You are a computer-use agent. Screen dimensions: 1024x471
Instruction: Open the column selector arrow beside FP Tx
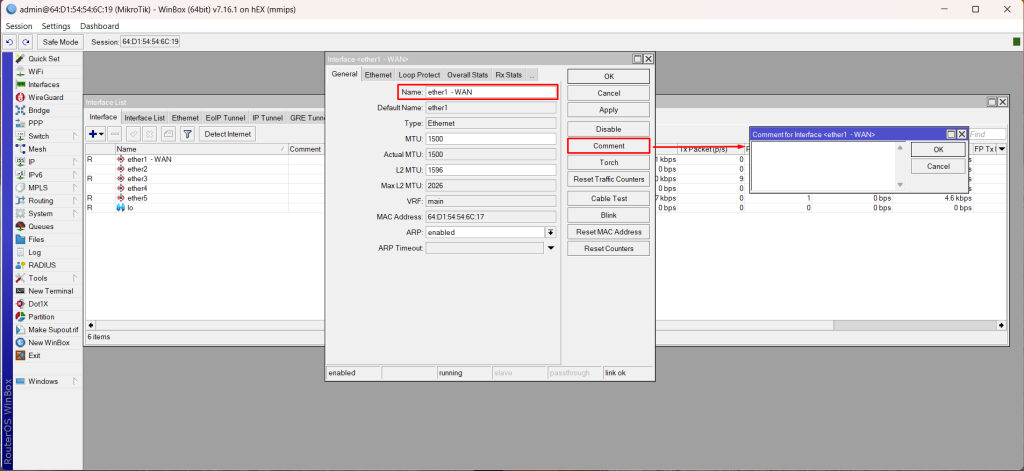1001,149
